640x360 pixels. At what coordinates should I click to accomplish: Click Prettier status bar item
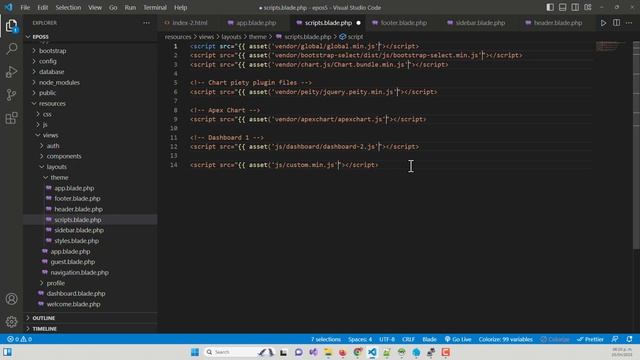tap(590, 339)
